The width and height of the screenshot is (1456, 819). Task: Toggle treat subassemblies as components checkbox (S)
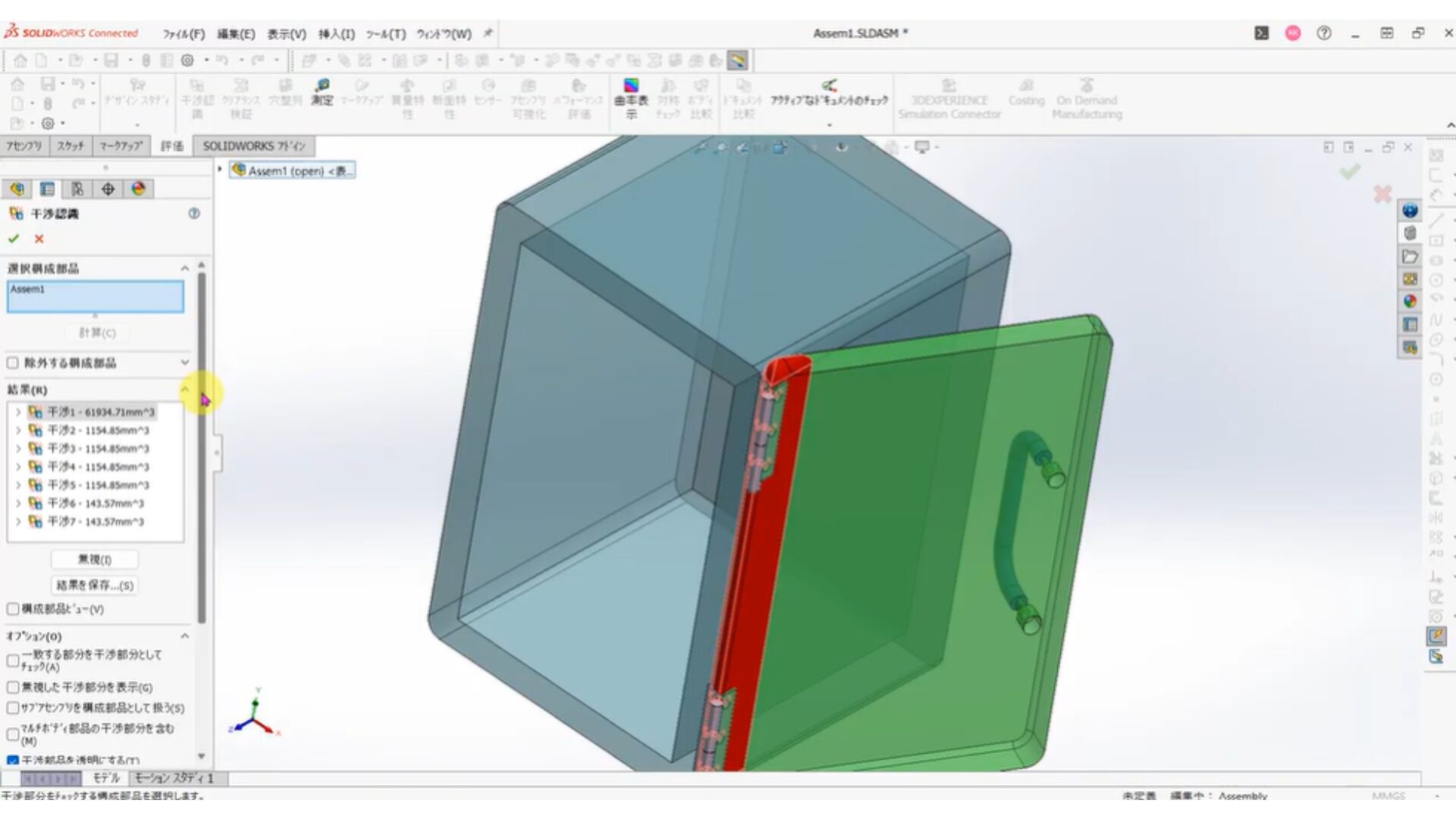12,708
